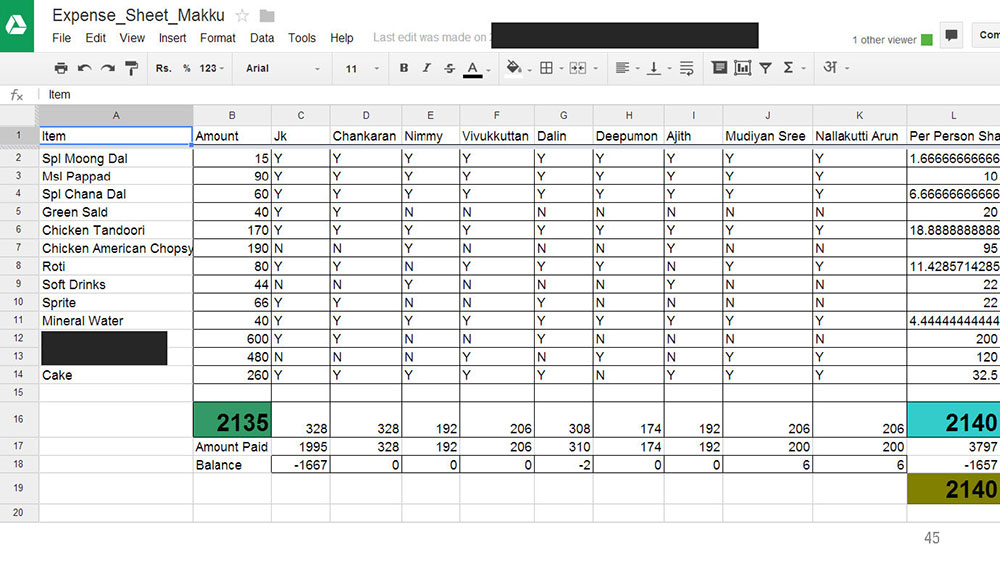This screenshot has height=563, width=1000.
Task: Select the paint format roller icon
Action: pyautogui.click(x=131, y=68)
